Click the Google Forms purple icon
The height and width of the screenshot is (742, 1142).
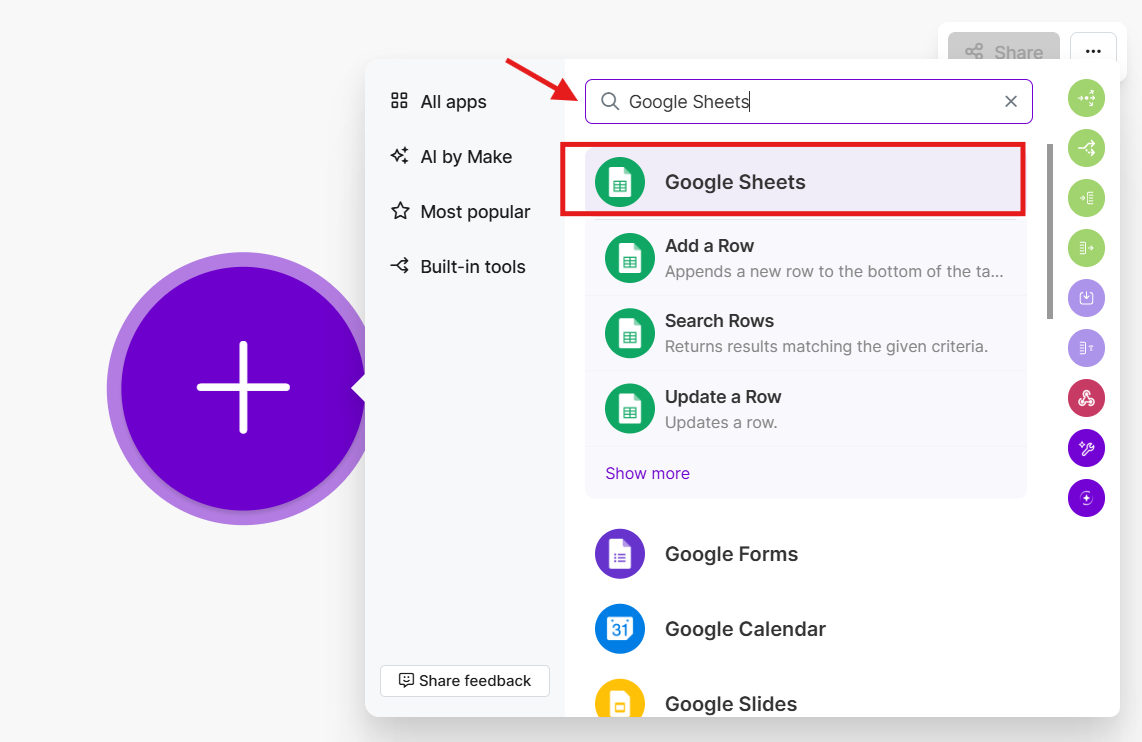[x=620, y=554]
